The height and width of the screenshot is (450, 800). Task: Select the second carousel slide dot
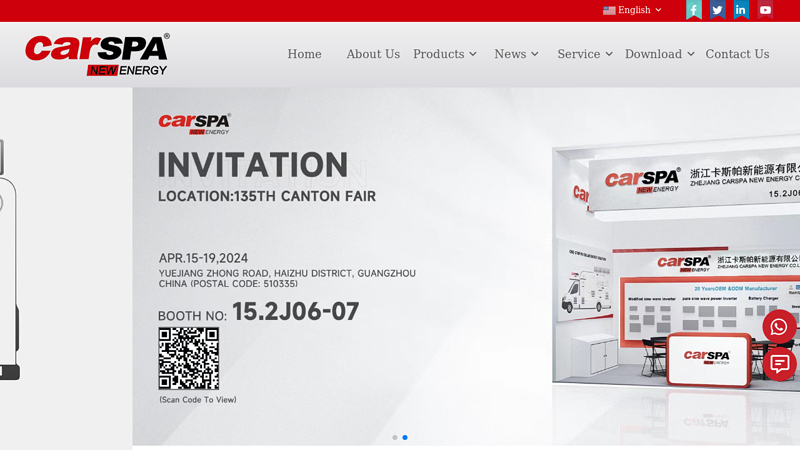405,438
